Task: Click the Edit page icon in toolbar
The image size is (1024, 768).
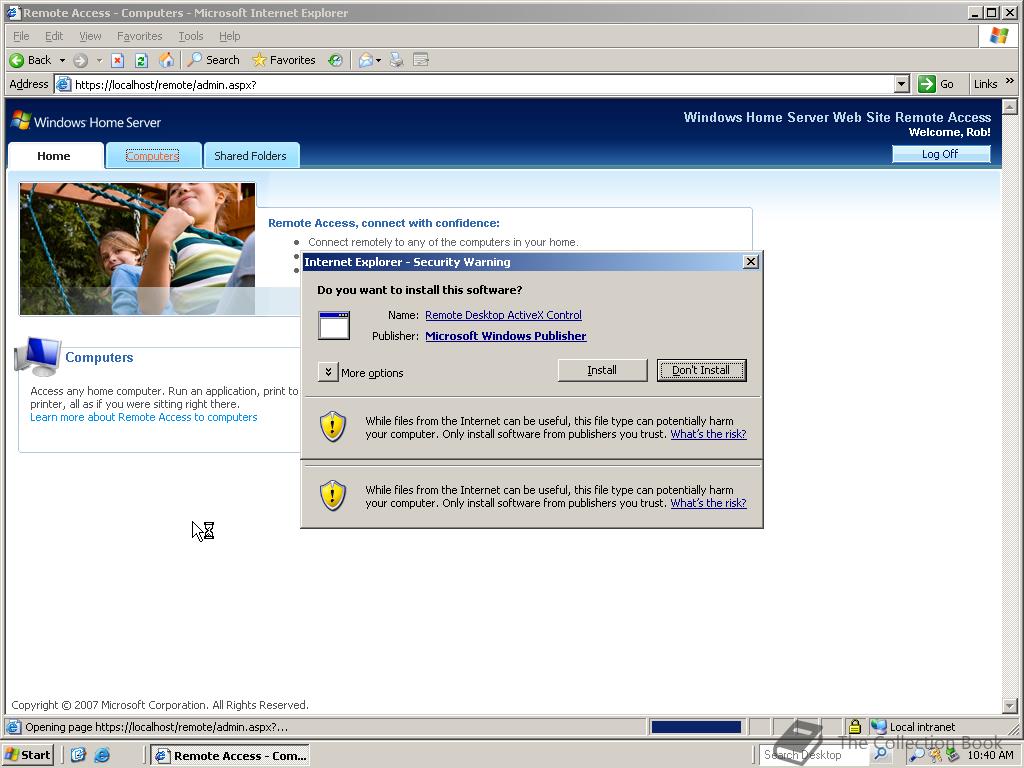Action: (x=421, y=60)
